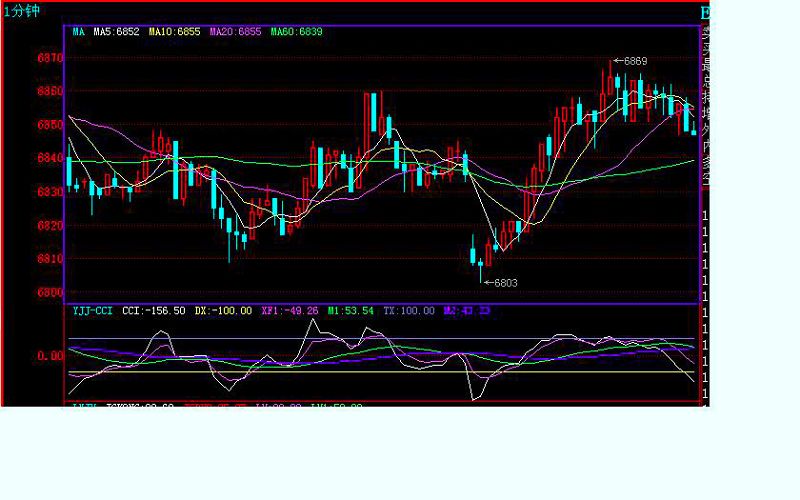
Task: Click the 6870 price axis label
Action: 50,58
